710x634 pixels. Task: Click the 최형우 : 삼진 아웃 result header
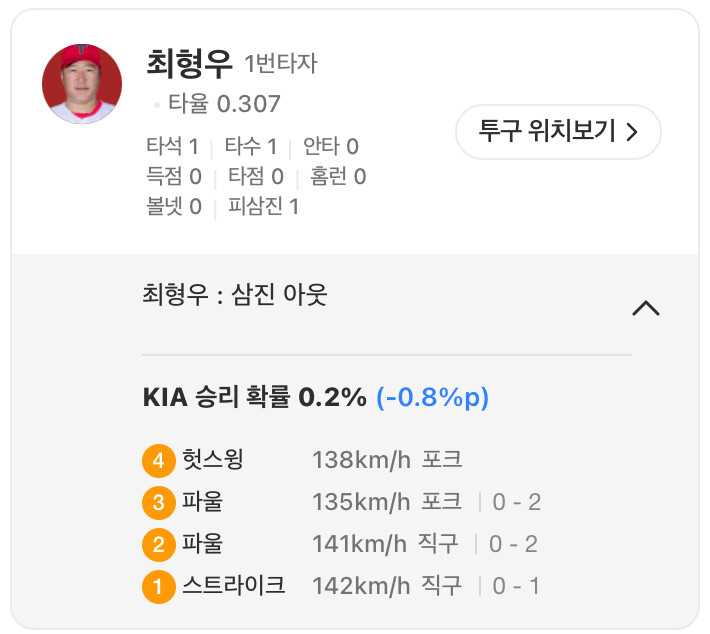(x=235, y=294)
